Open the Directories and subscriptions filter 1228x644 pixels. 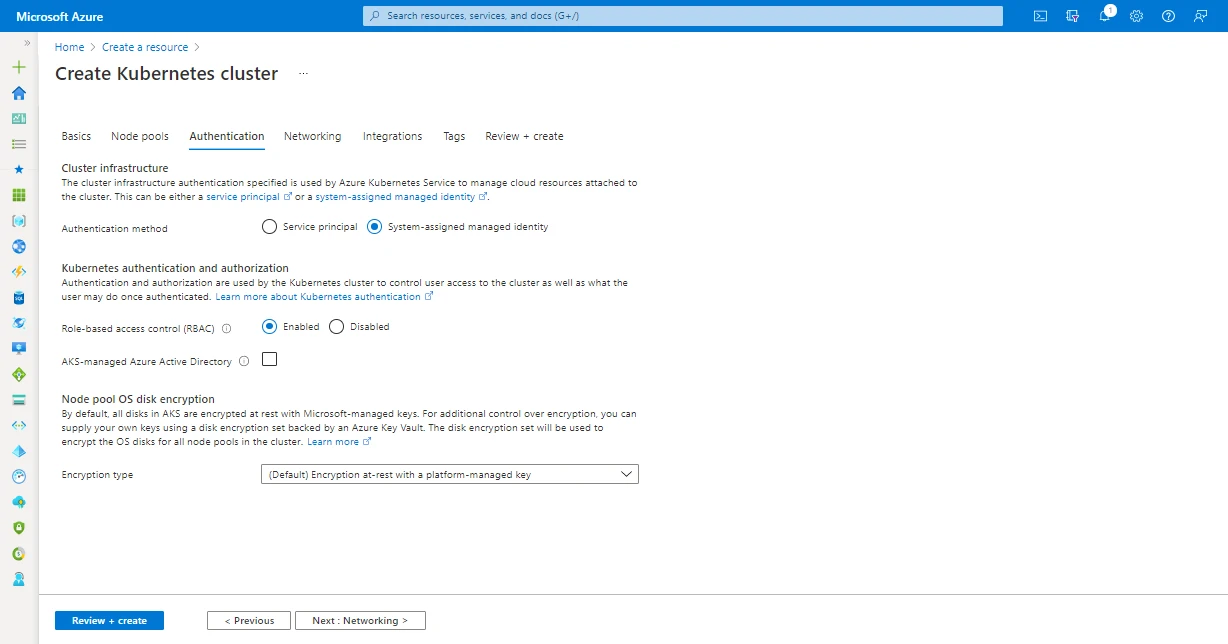click(x=1072, y=16)
